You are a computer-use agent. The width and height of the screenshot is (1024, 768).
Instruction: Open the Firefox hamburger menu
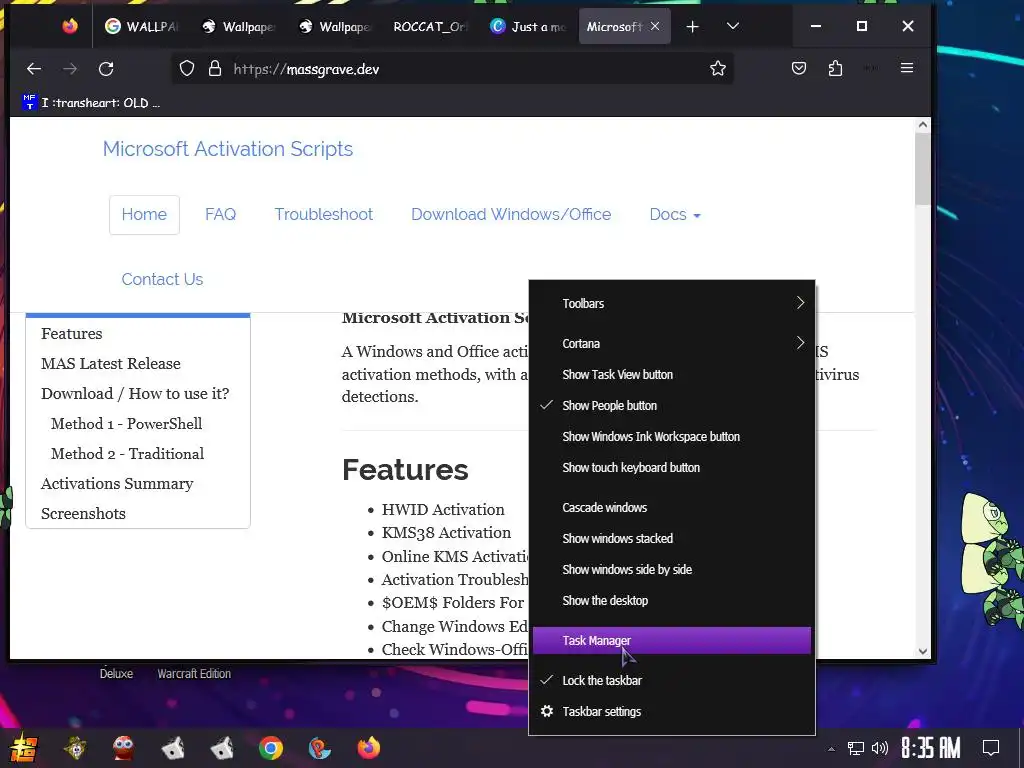906,68
